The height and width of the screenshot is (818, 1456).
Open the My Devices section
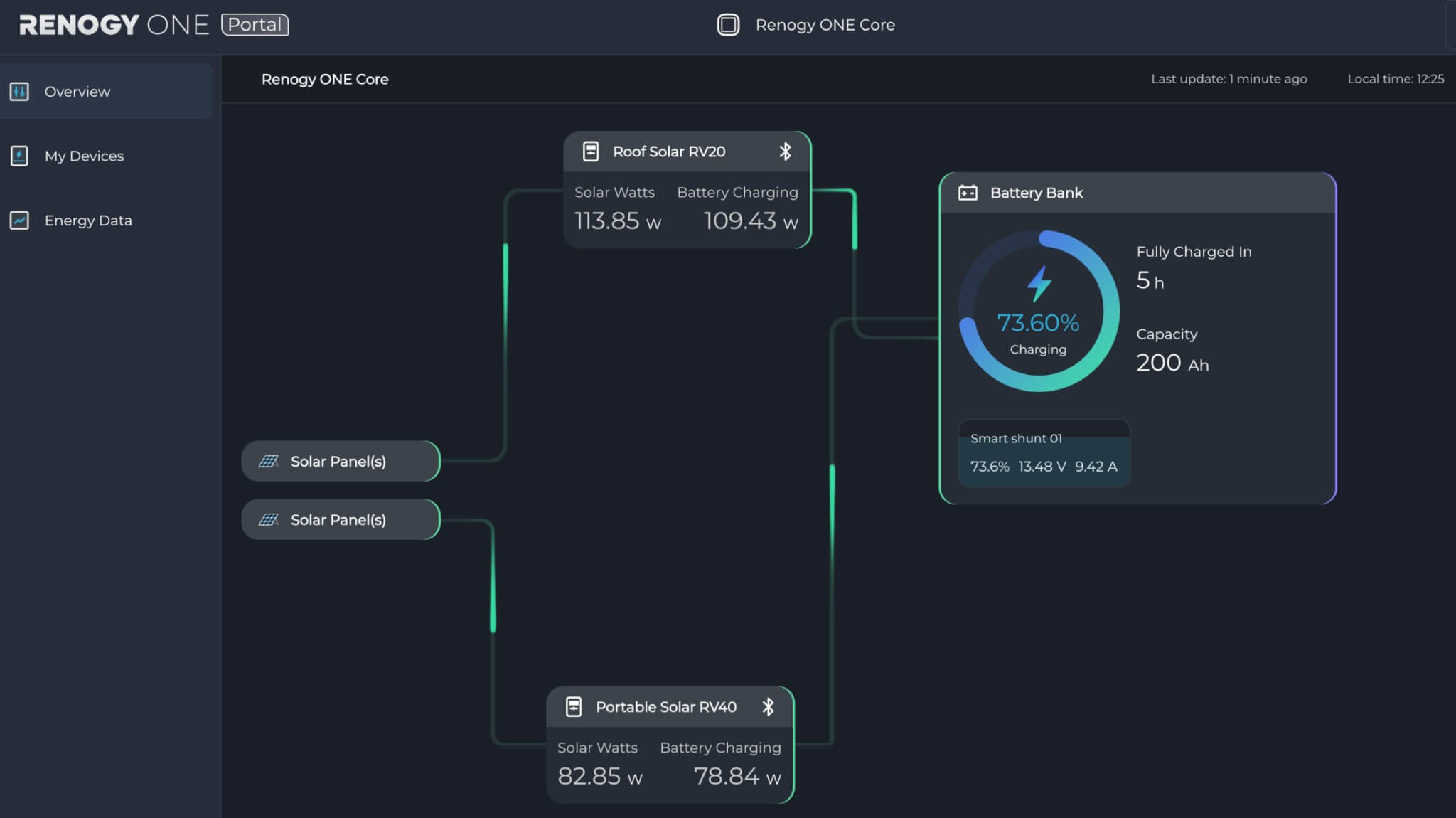click(x=84, y=156)
